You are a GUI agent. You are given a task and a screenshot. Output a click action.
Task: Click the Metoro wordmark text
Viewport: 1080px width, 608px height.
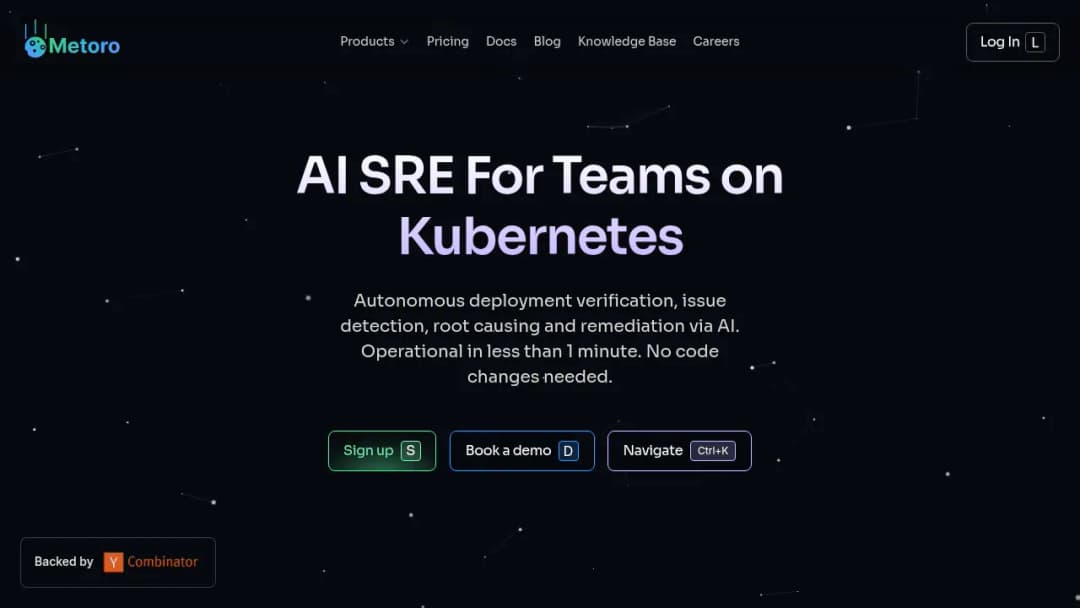point(84,46)
